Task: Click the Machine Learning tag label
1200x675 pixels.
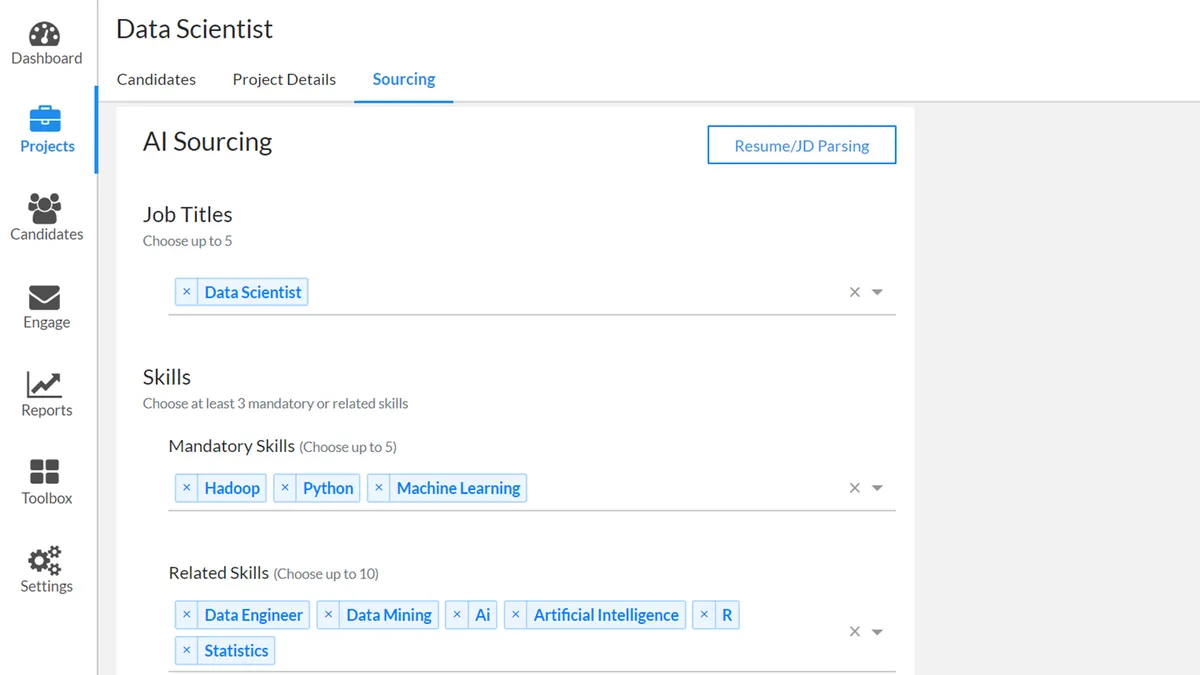Action: click(x=458, y=488)
